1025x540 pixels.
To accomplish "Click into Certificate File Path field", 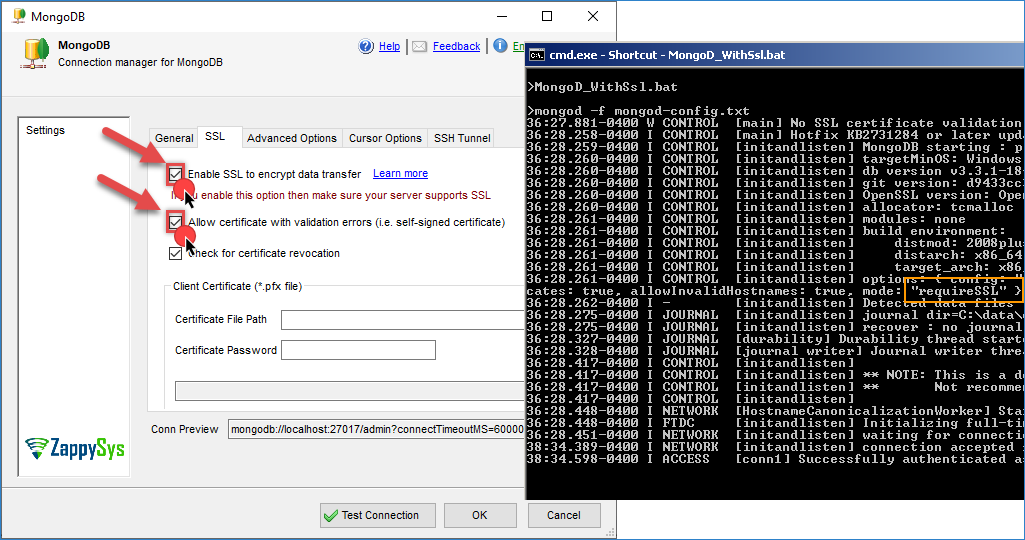I will 402,320.
